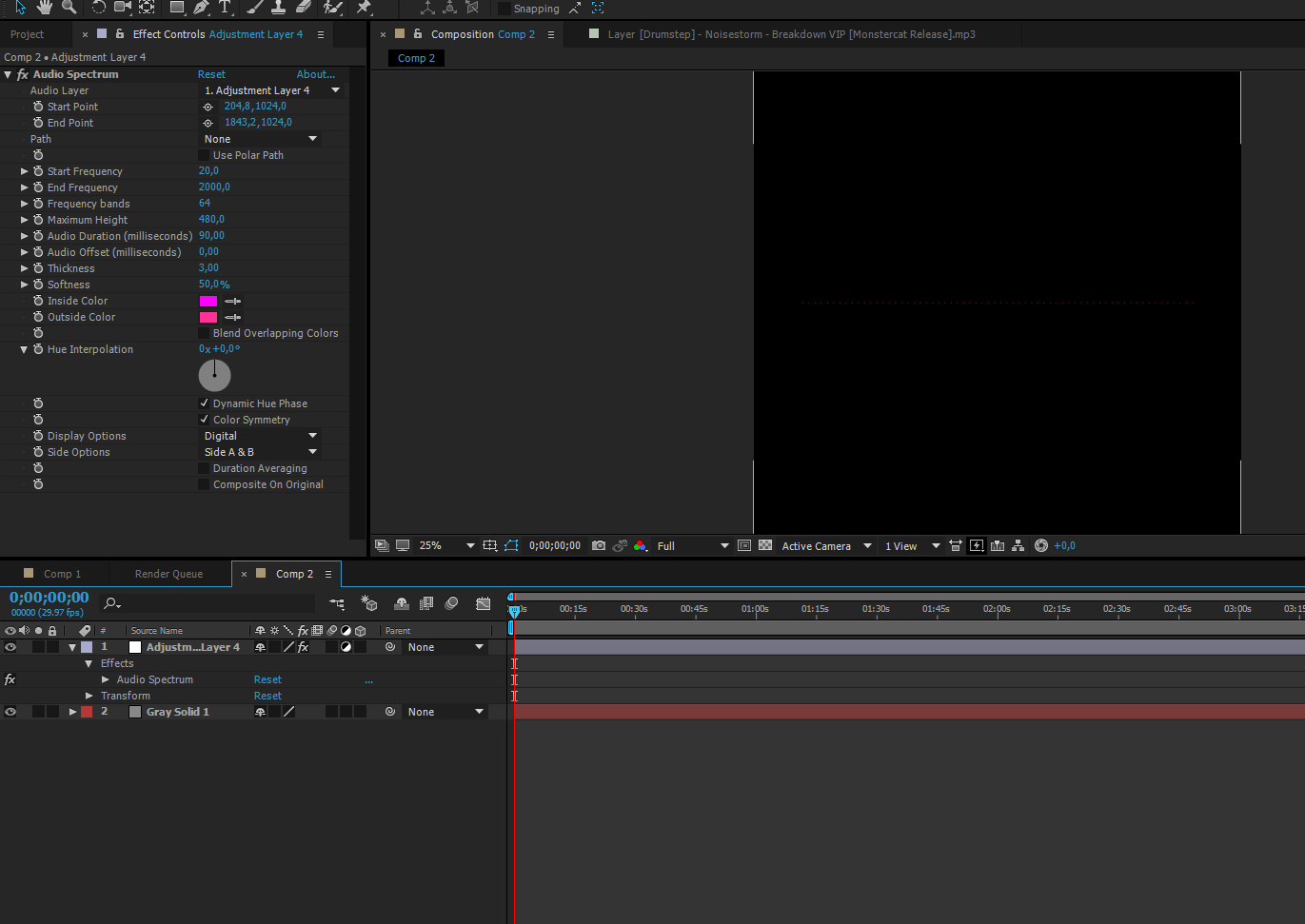Pick the Clone Stamp tool
The width and height of the screenshot is (1305, 924).
pyautogui.click(x=278, y=8)
